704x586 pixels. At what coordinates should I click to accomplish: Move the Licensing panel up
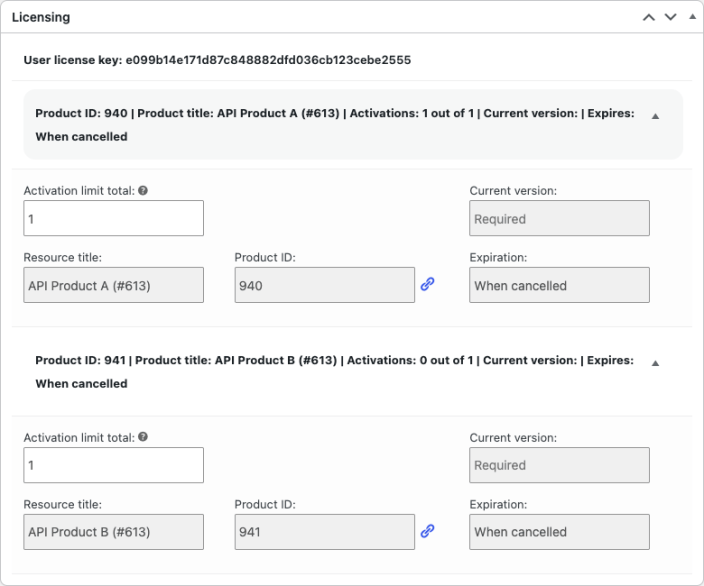tap(648, 18)
